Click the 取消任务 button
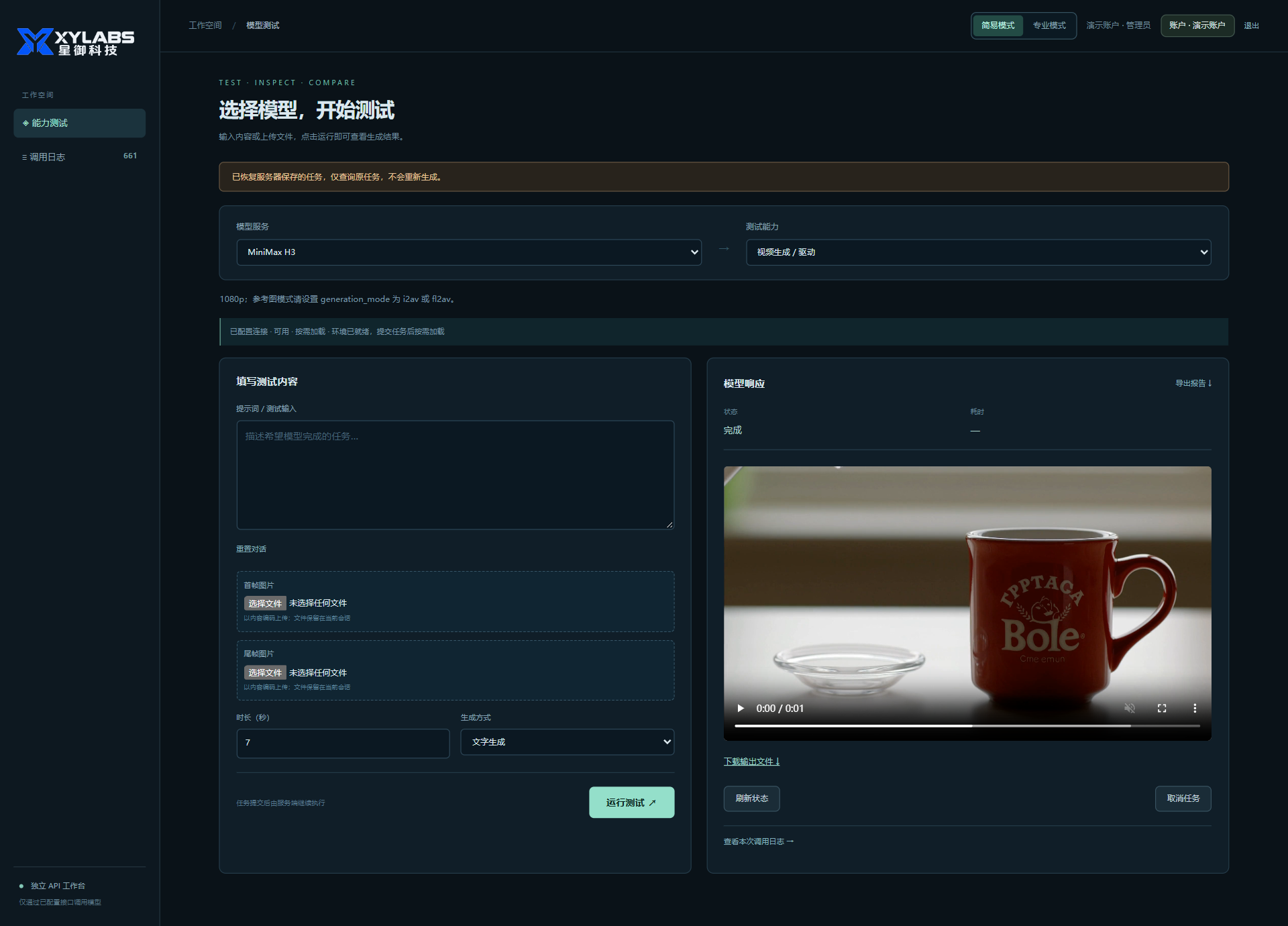Screen dimensions: 1288x926 tap(1183, 799)
